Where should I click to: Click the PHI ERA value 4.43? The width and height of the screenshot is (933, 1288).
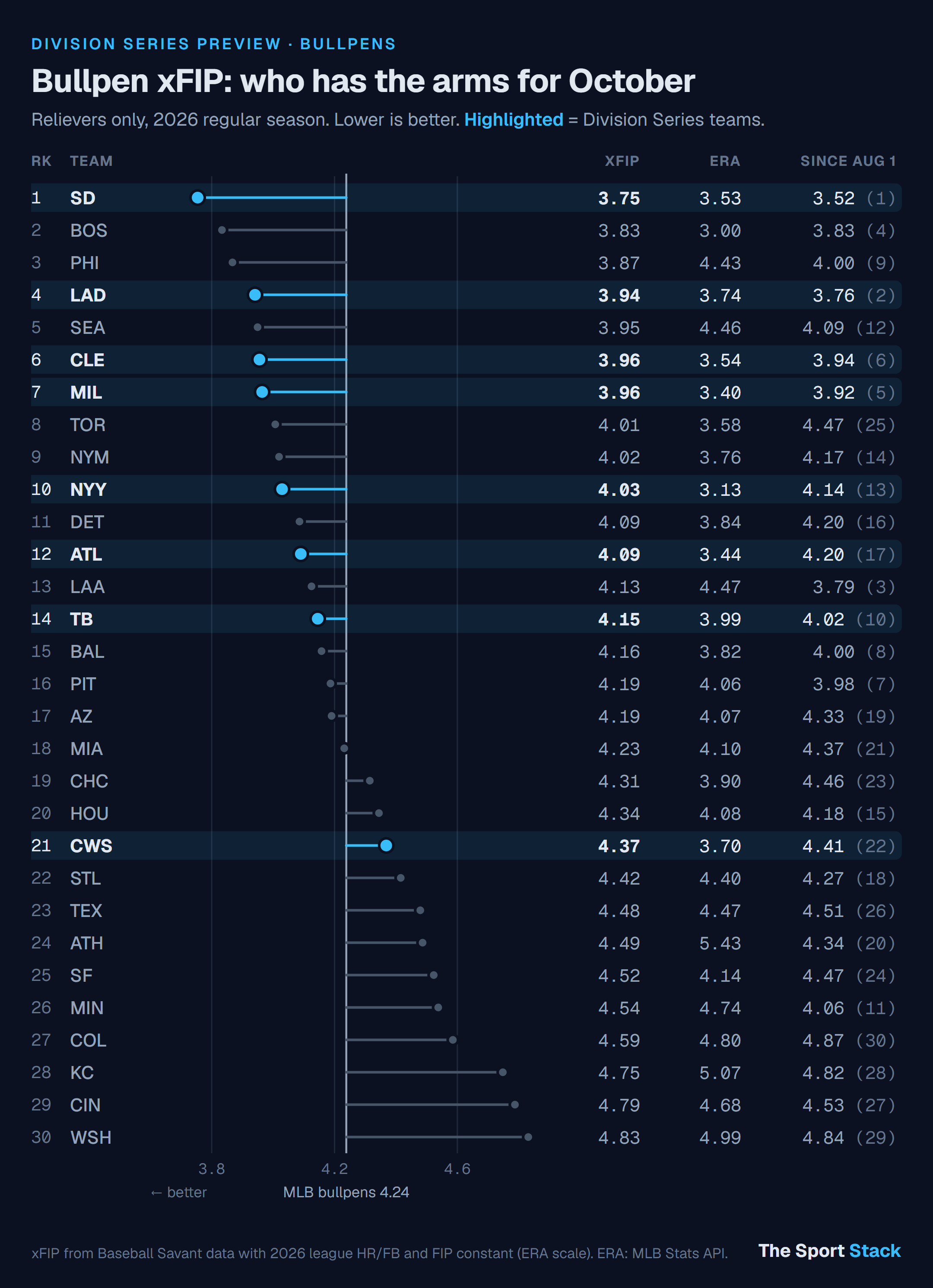(720, 263)
